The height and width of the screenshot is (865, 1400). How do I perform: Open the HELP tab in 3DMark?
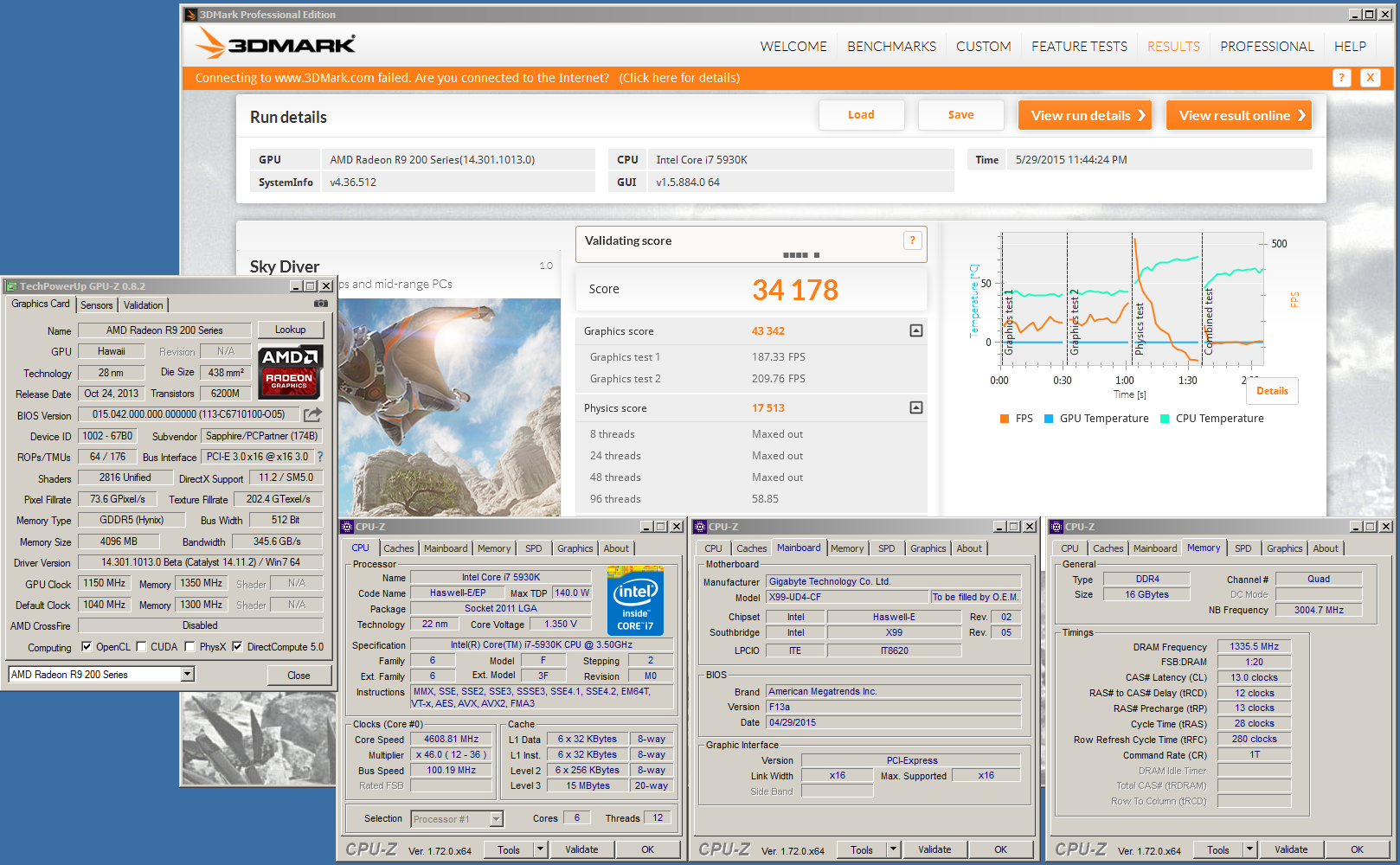[1350, 47]
